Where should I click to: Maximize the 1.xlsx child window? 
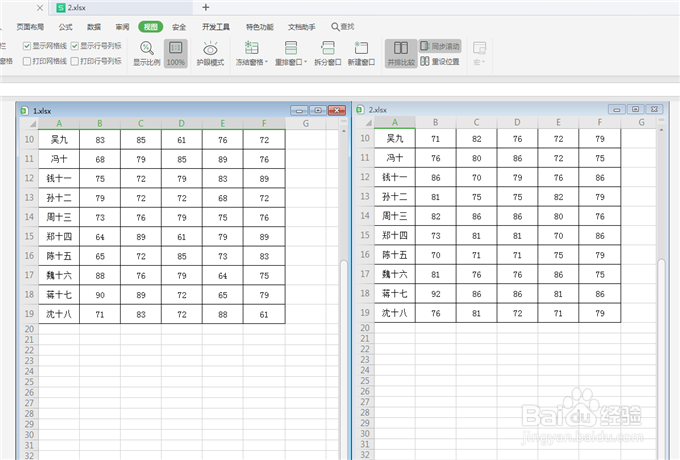(318, 111)
